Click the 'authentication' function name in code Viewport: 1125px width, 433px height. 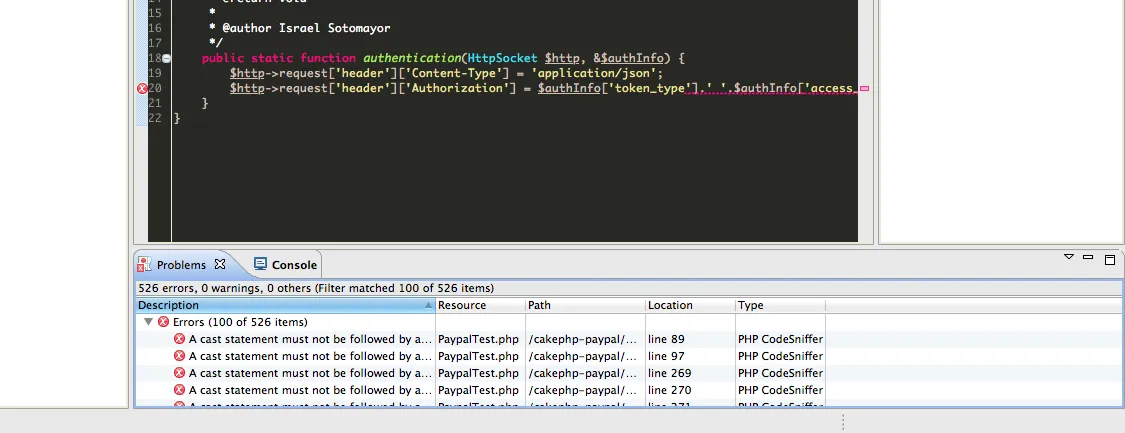412,58
